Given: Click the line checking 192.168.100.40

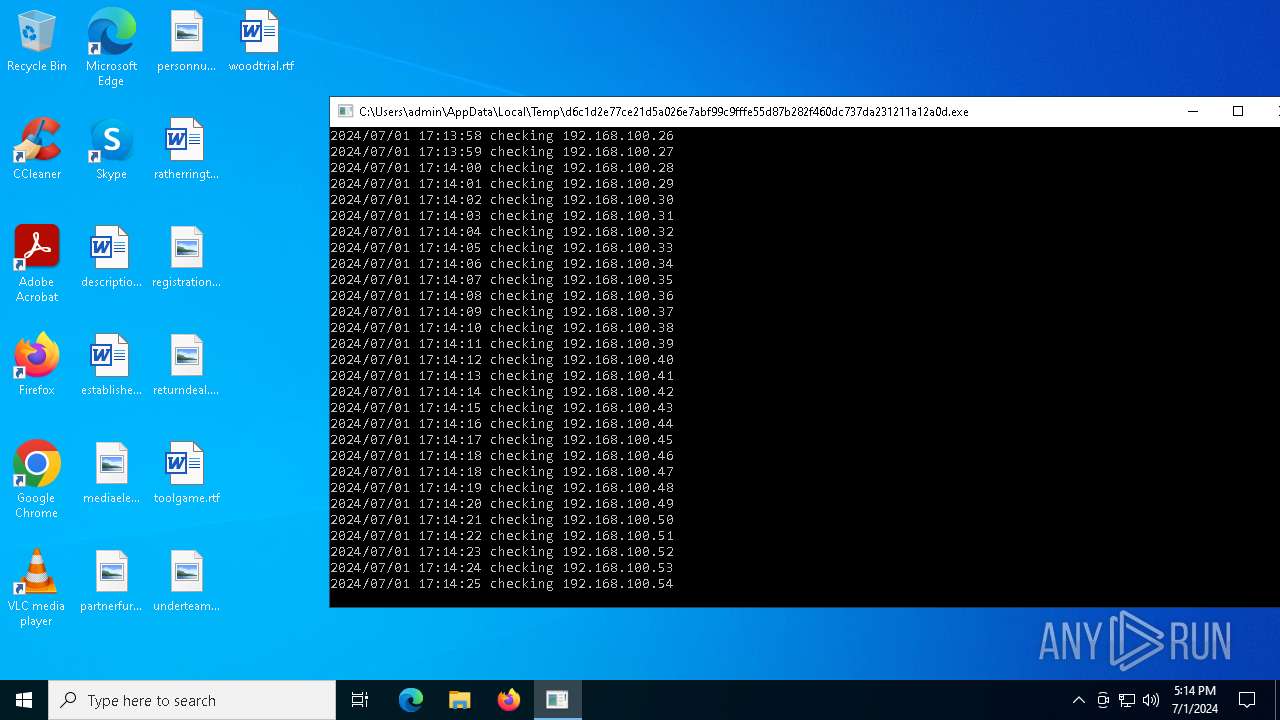Looking at the screenshot, I should tap(502, 360).
